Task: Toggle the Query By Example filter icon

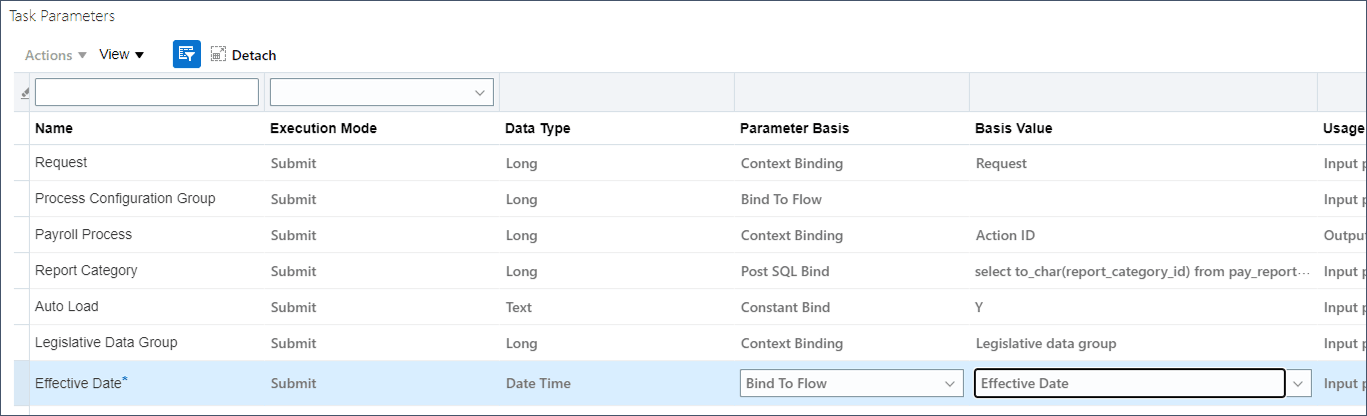Action: pyautogui.click(x=187, y=55)
